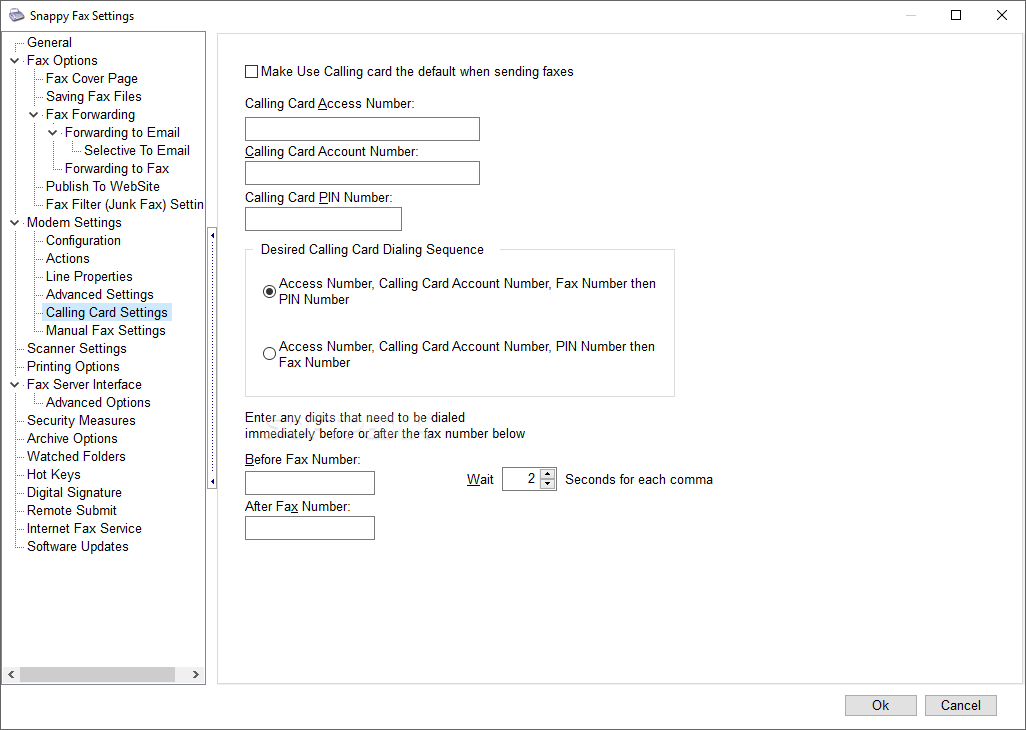Screen dimensions: 1026x730
Task: Focus the Calling Card Account Number field
Action: pos(362,173)
